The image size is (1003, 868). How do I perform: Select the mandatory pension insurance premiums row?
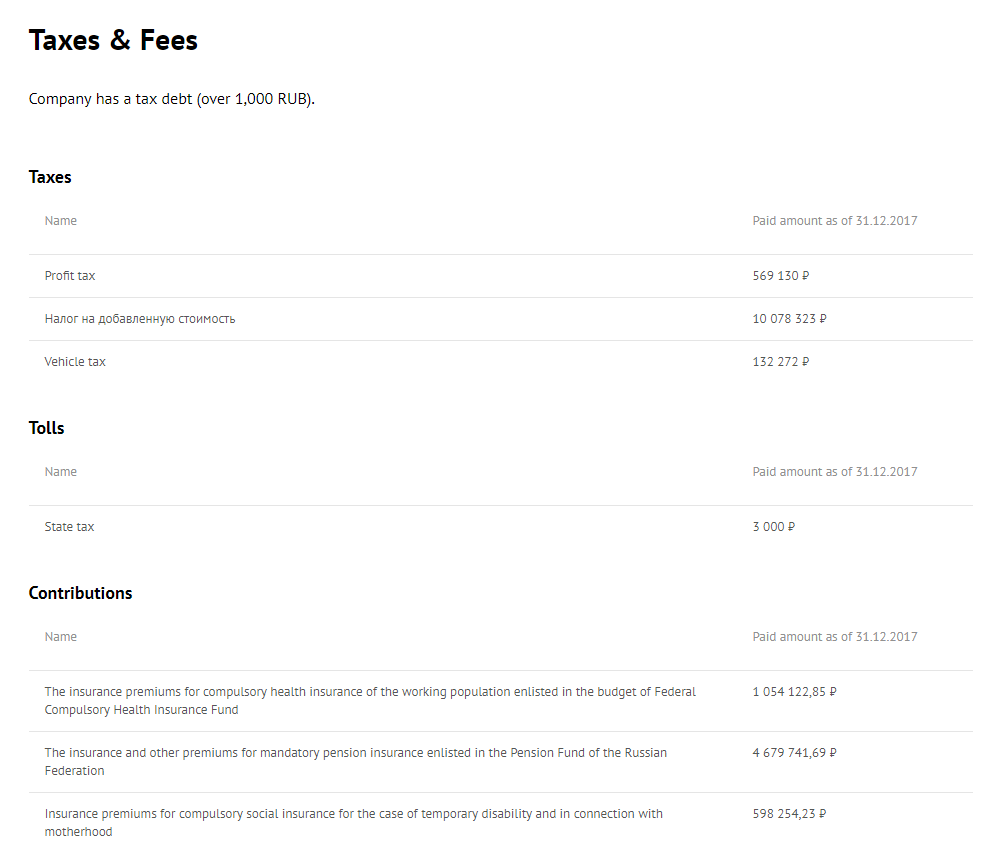[x=501, y=762]
